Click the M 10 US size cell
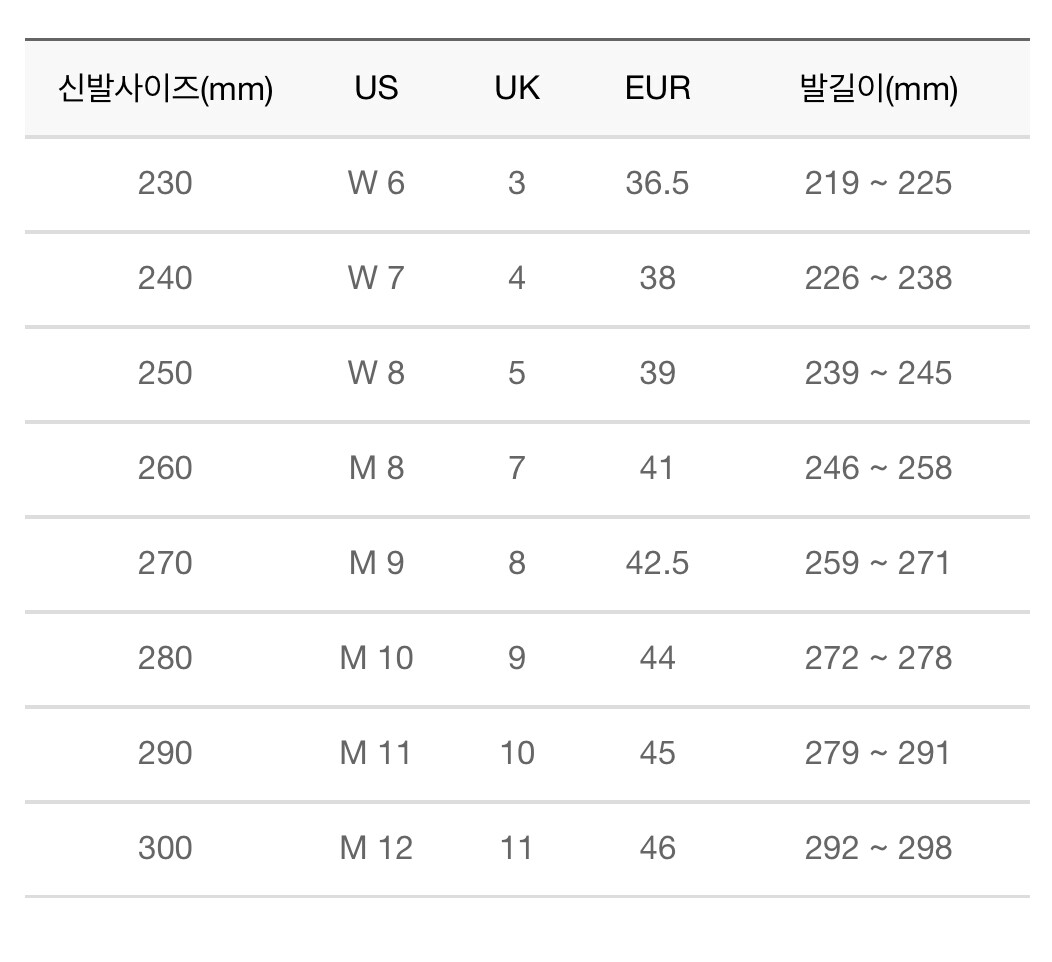 pyautogui.click(x=376, y=658)
